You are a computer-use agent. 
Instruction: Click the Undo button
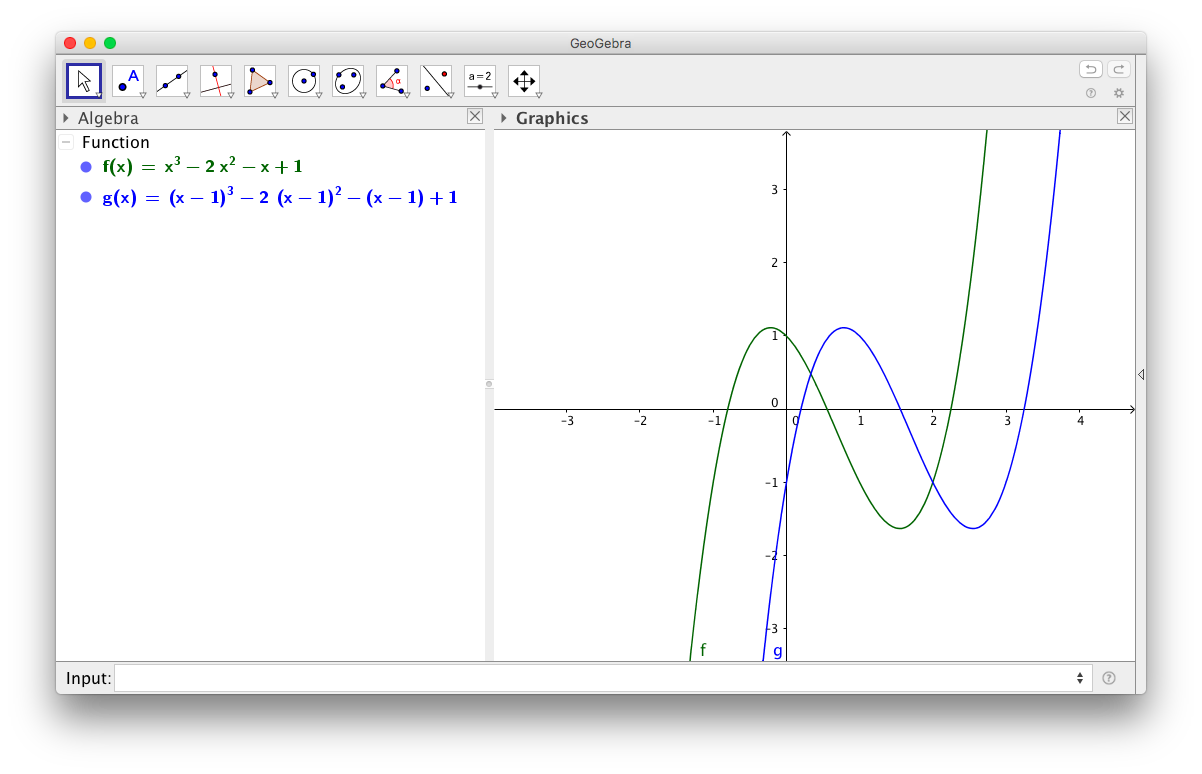[1090, 69]
